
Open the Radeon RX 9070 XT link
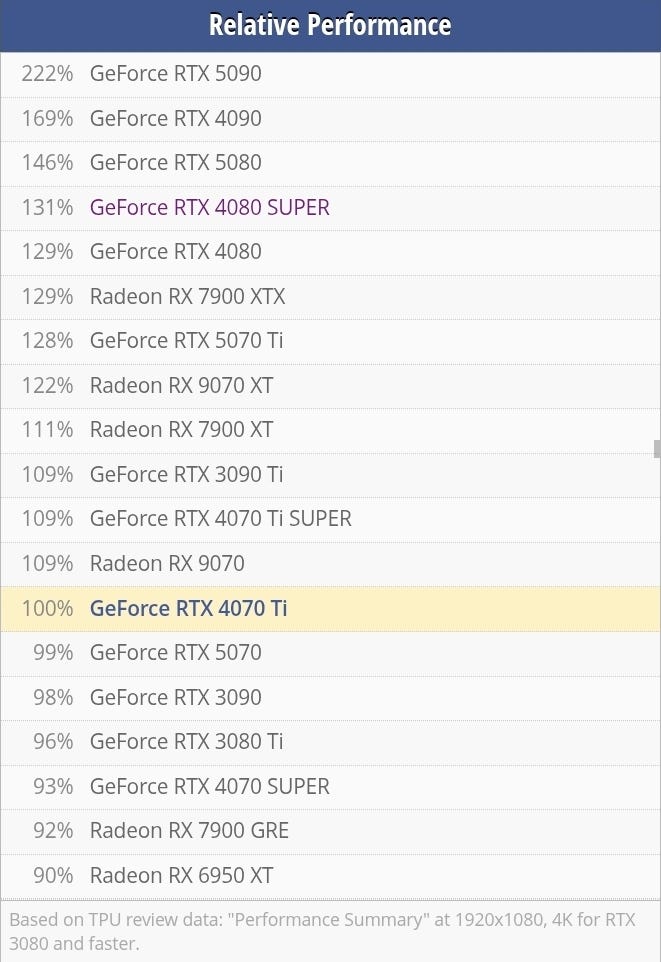(x=181, y=385)
